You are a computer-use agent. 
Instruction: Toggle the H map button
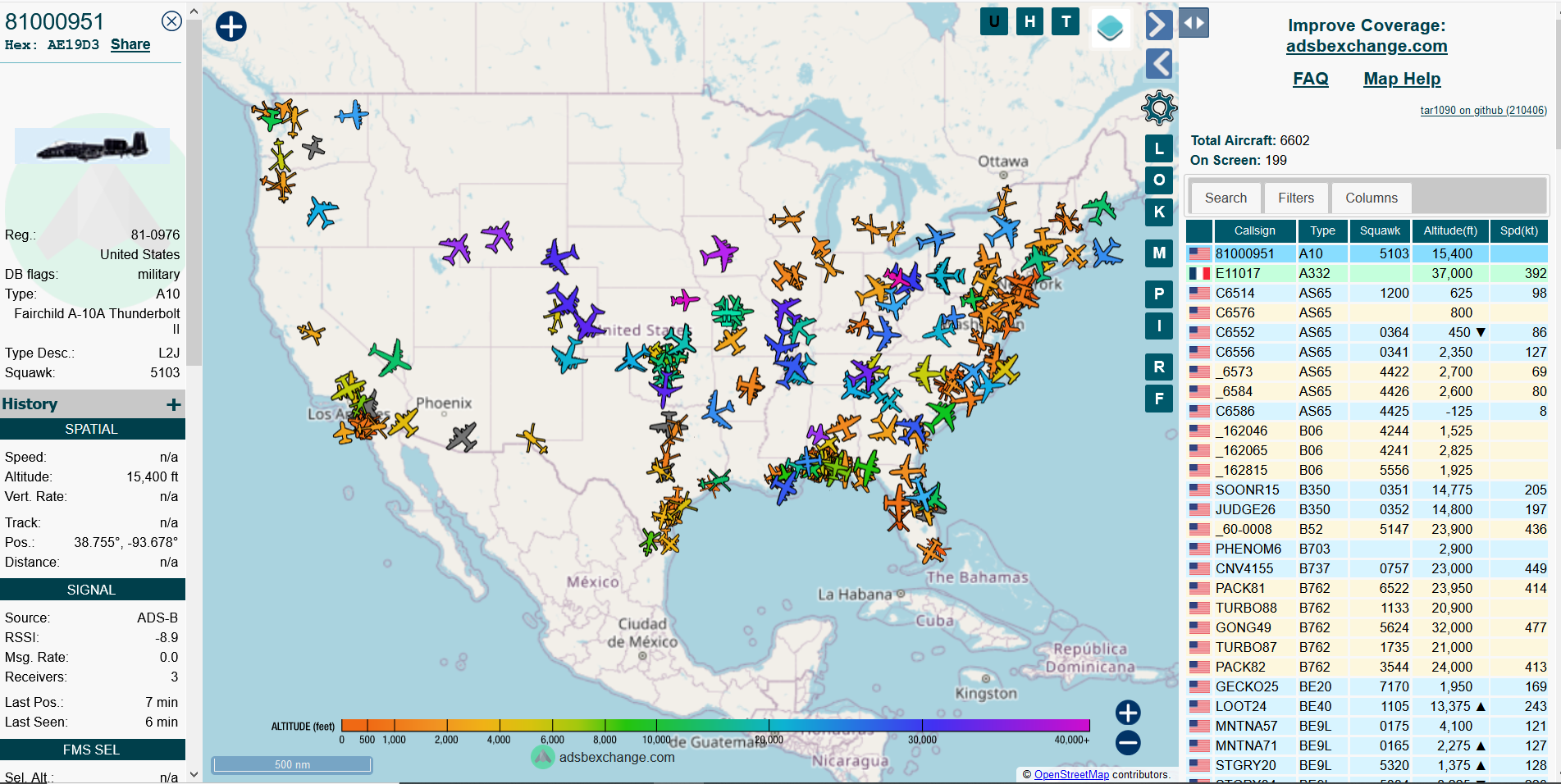[1029, 21]
